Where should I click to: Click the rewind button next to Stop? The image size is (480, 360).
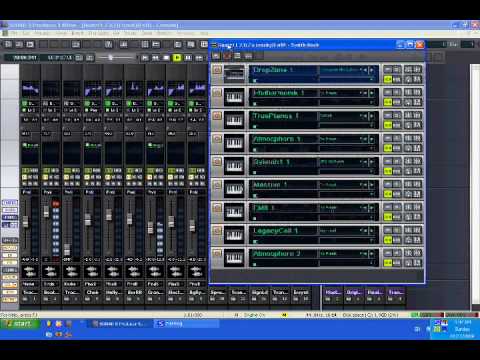coord(155,58)
